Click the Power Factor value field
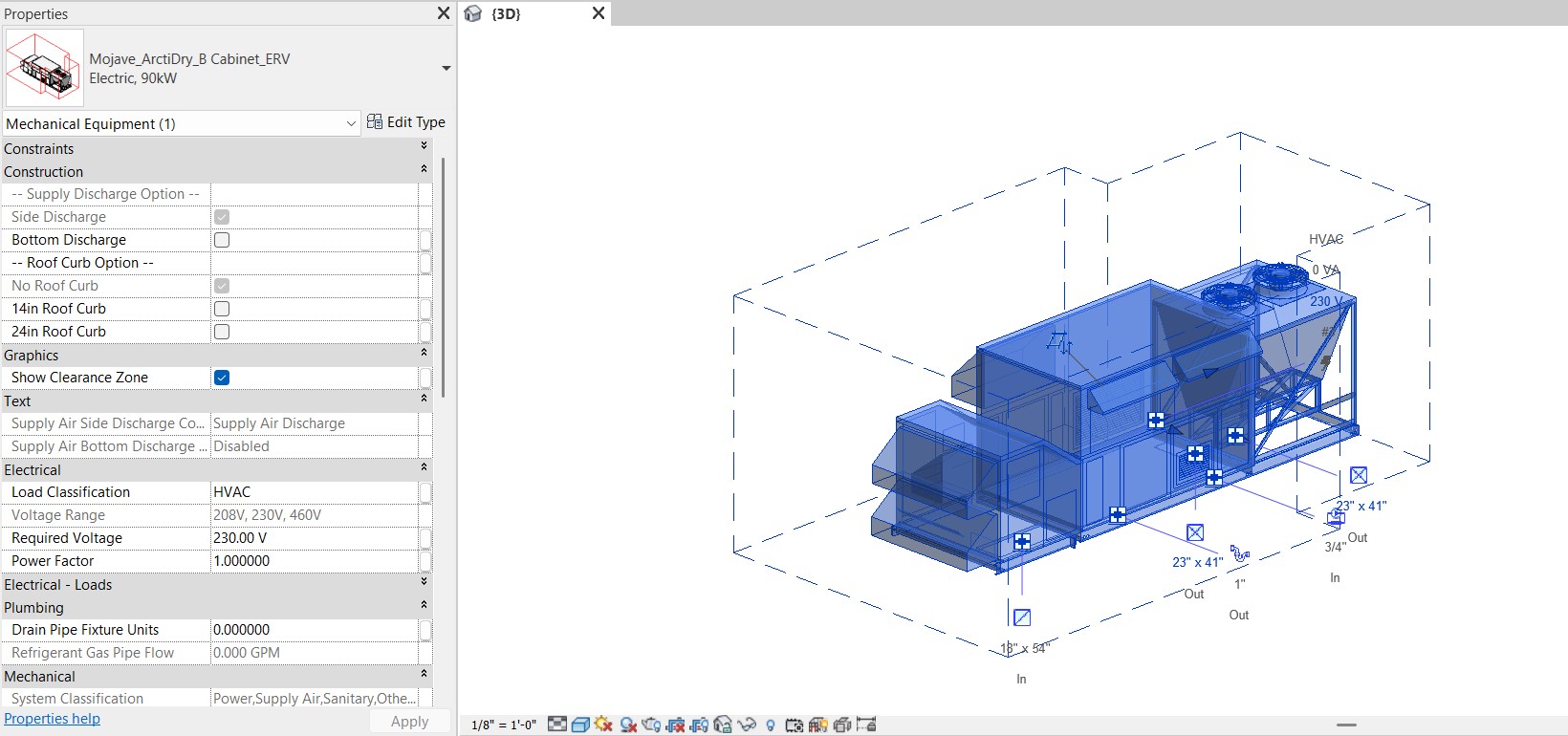Viewport: 1568px width, 736px height. tap(315, 561)
